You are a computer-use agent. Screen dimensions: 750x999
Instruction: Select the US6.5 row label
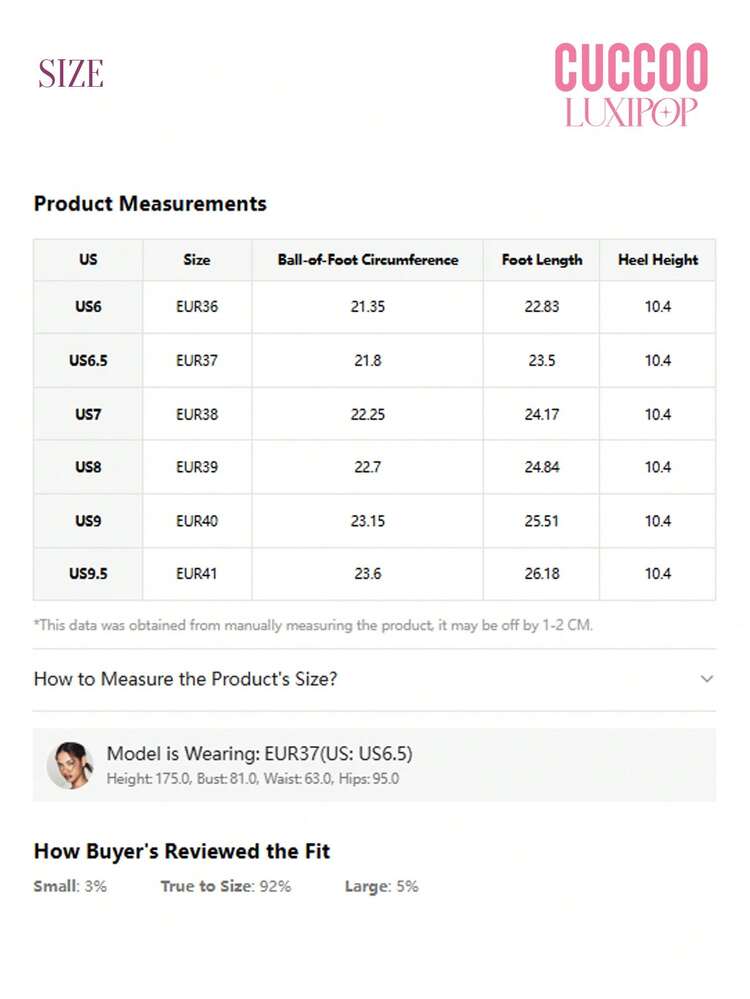pos(88,361)
